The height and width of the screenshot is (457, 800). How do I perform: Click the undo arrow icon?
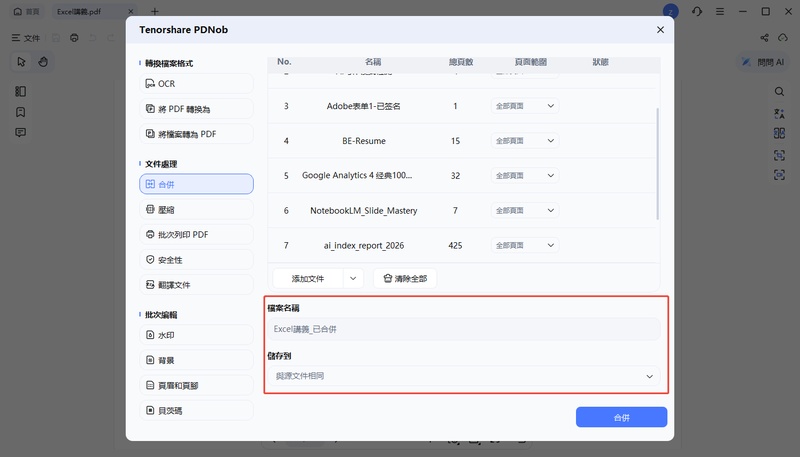click(x=92, y=38)
